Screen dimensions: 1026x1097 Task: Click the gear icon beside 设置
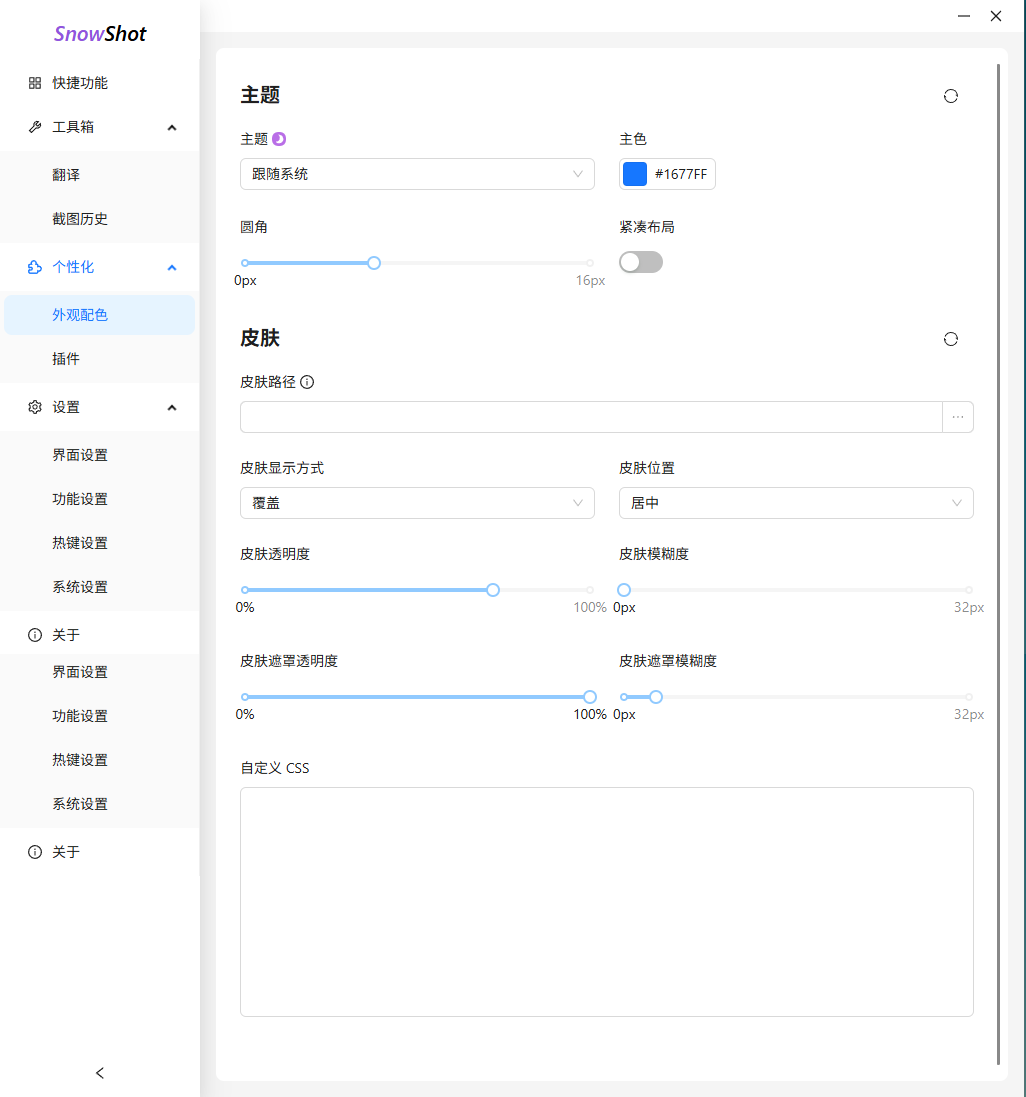(35, 407)
